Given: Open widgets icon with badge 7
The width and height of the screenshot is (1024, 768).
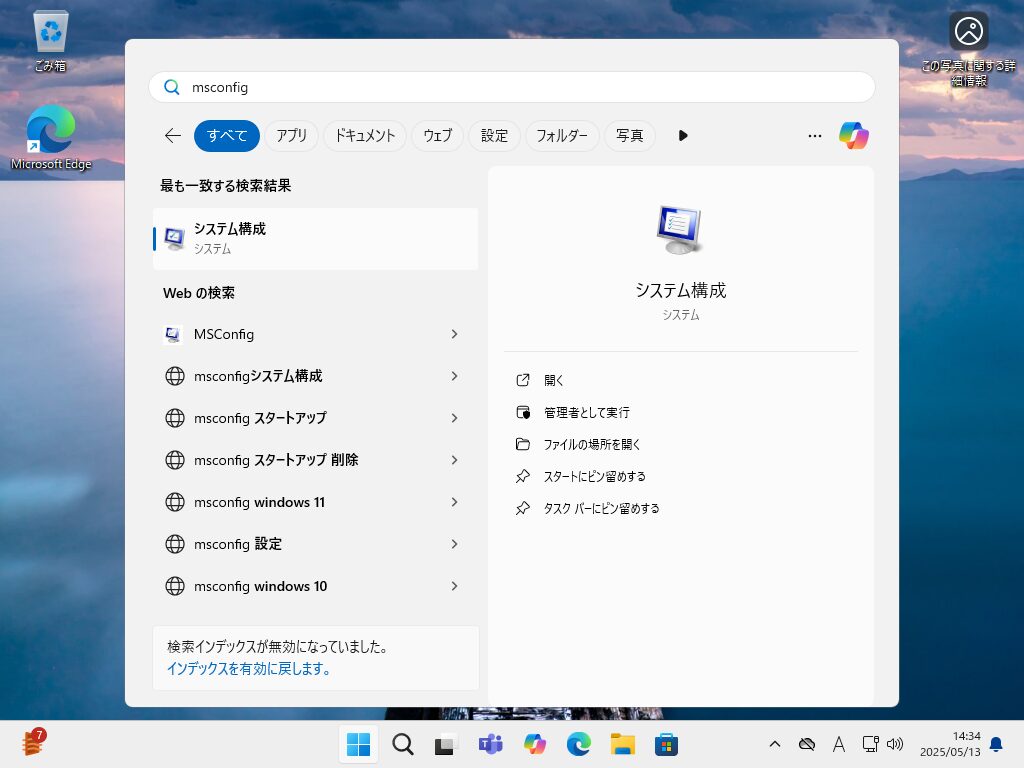Looking at the screenshot, I should point(33,743).
